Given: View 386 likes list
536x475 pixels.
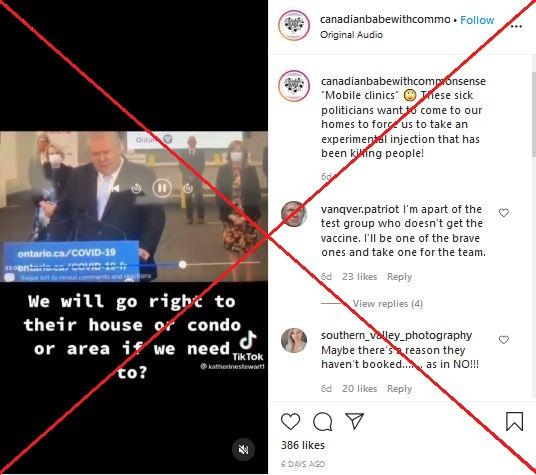Looking at the screenshot, I should 303,445.
